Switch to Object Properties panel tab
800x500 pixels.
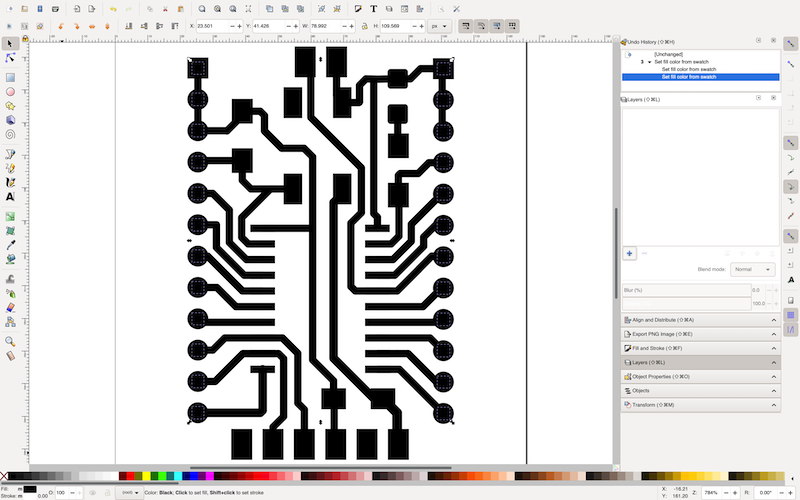click(x=701, y=377)
